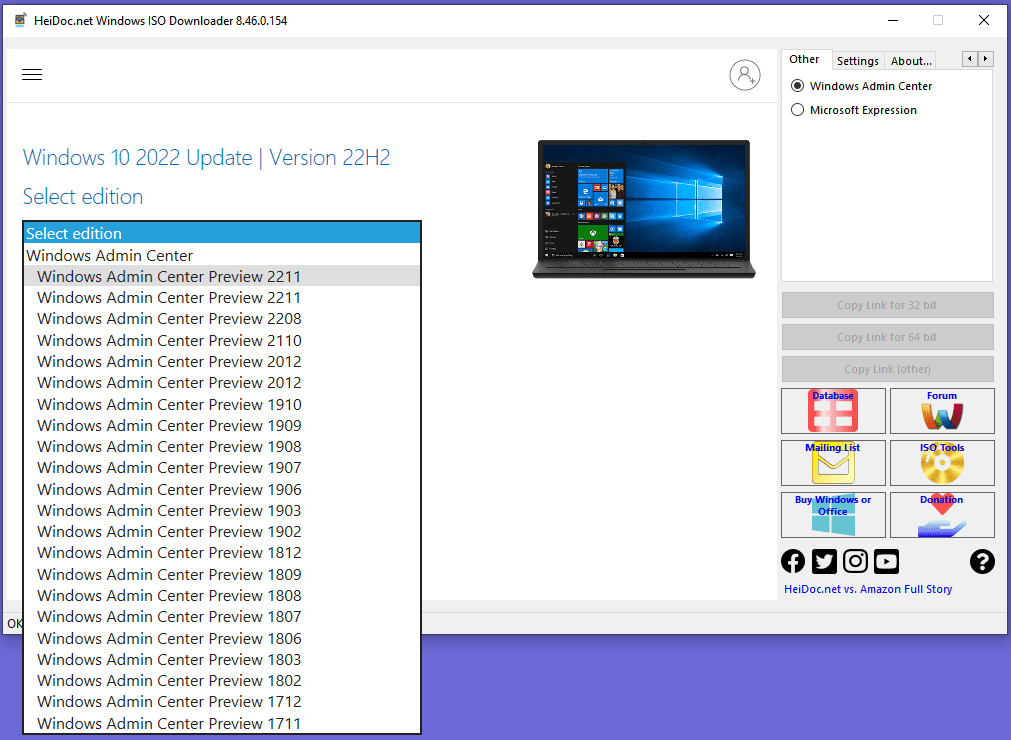
Task: Open the hamburger menu
Action: tap(32, 75)
